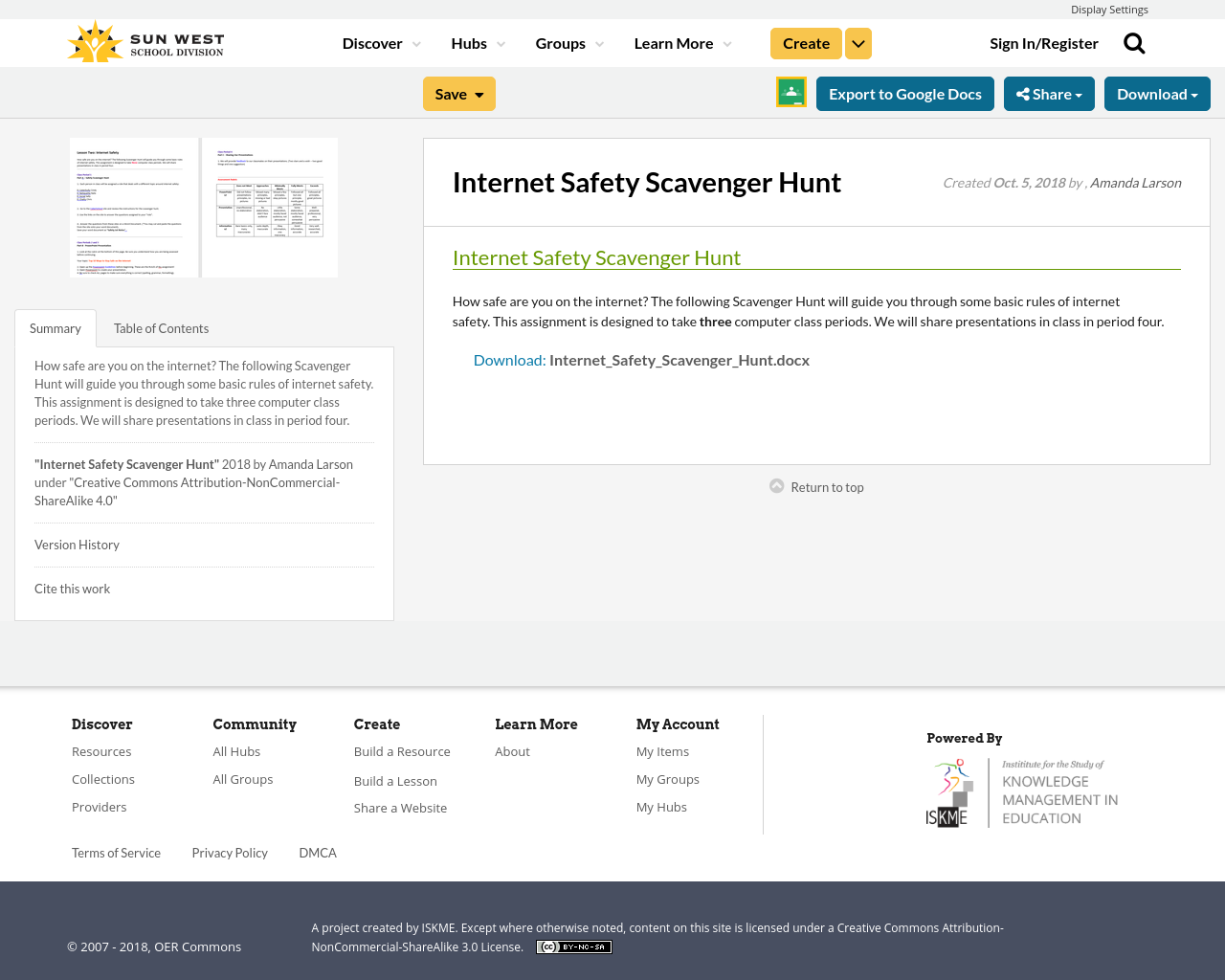Viewport: 1225px width, 980px height.
Task: Expand the Download dropdown menu
Action: click(x=1157, y=94)
